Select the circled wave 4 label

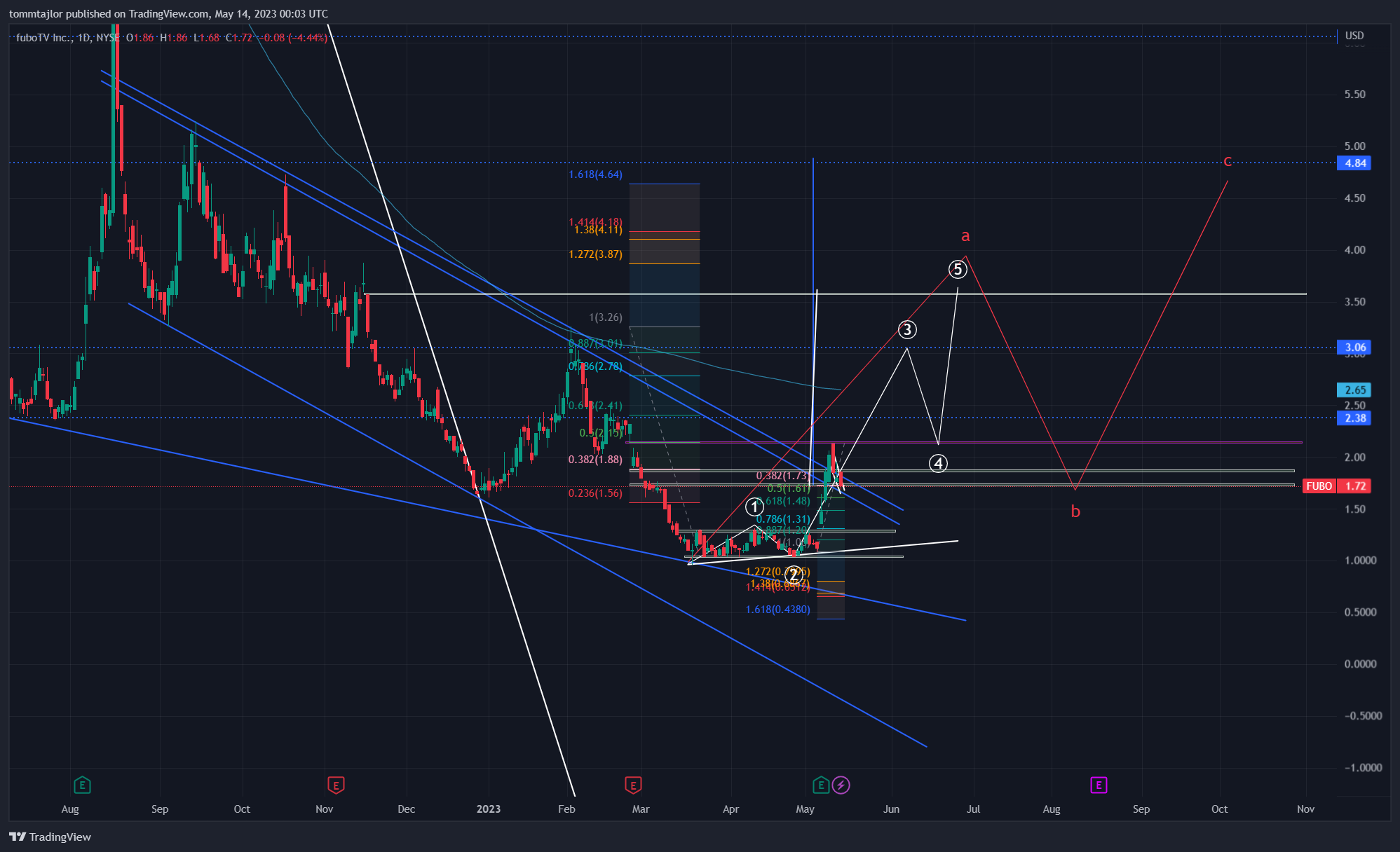[x=938, y=463]
